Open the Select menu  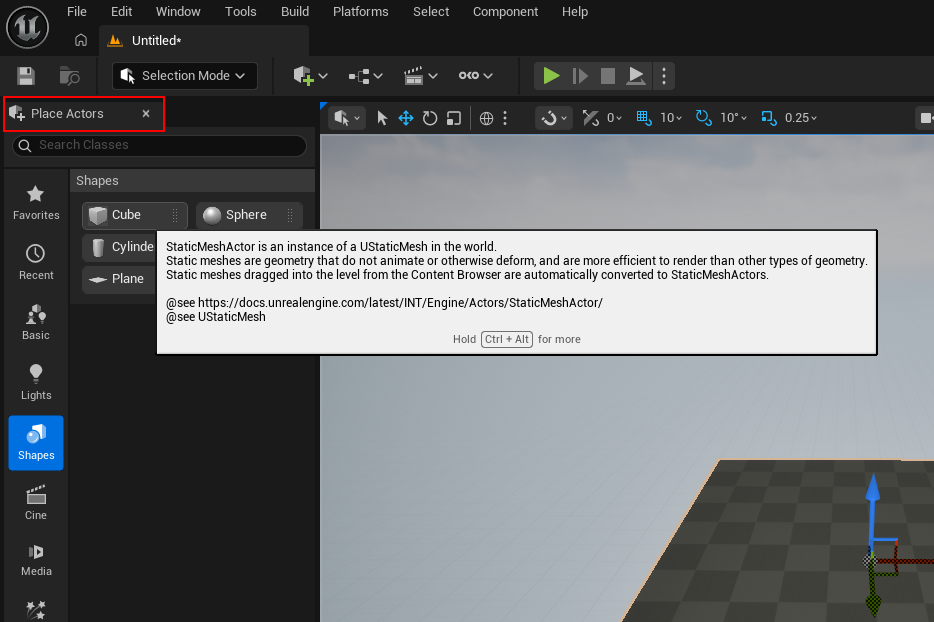pos(431,12)
